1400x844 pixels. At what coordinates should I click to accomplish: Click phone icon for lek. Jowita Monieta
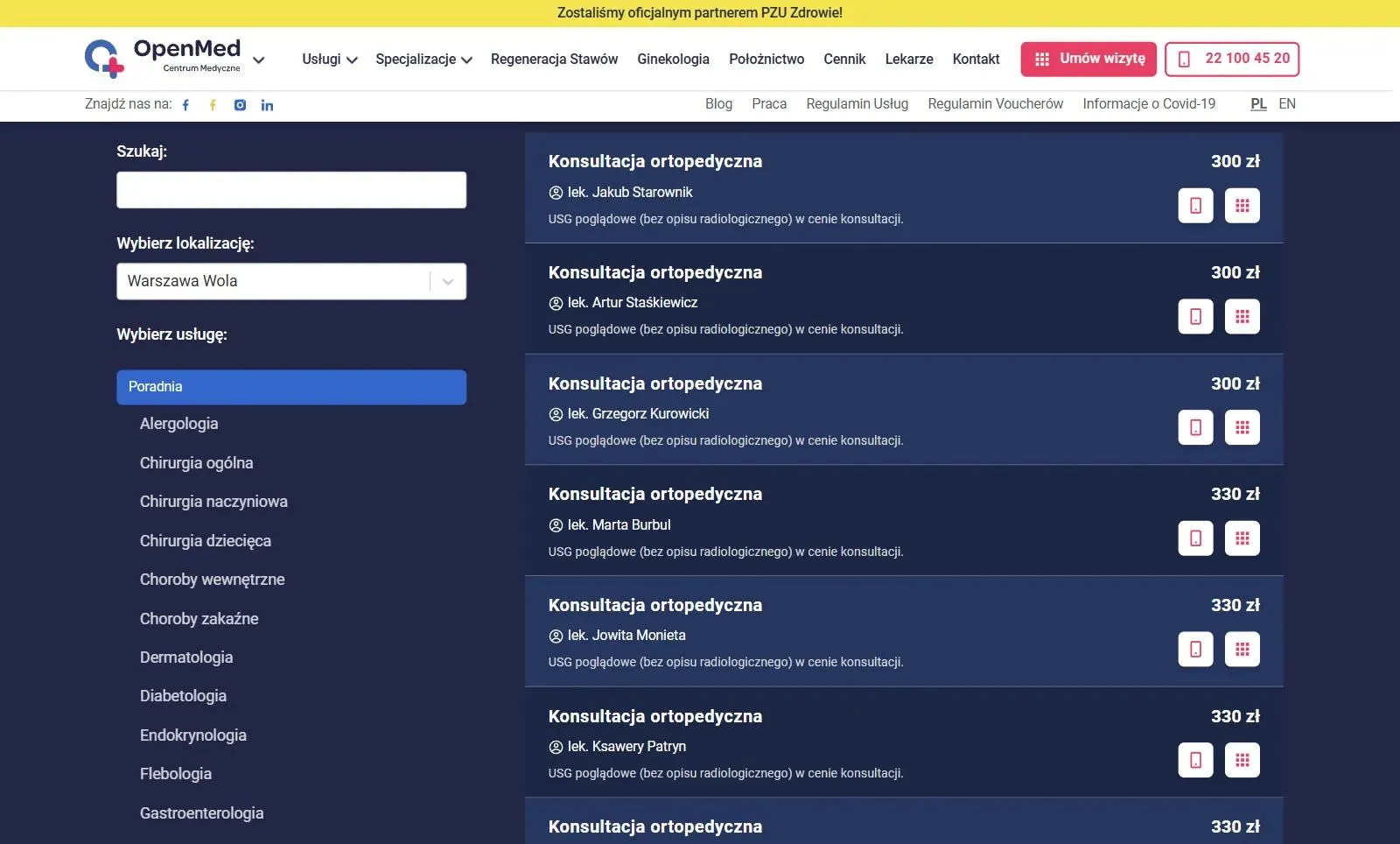(1195, 649)
